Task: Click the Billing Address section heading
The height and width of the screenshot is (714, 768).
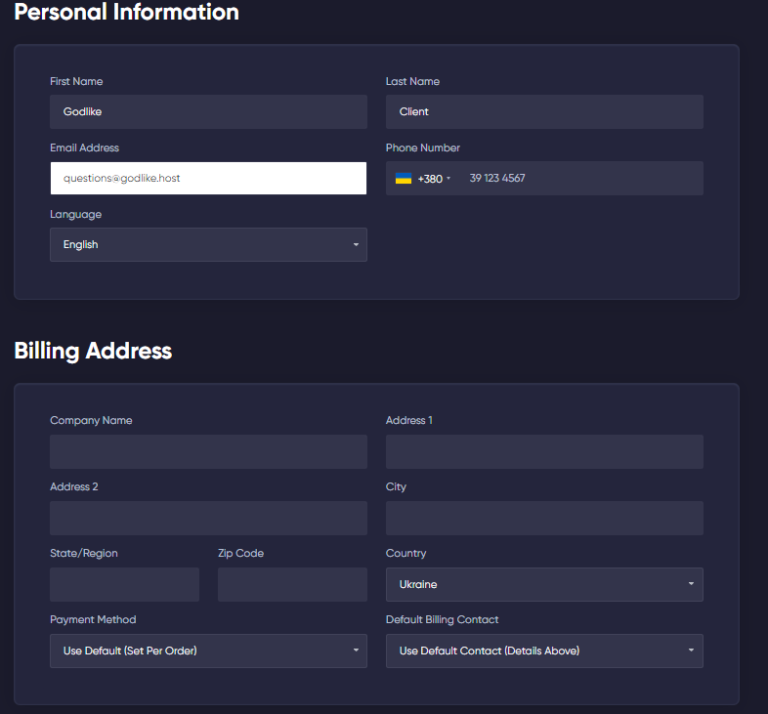Action: [93, 351]
